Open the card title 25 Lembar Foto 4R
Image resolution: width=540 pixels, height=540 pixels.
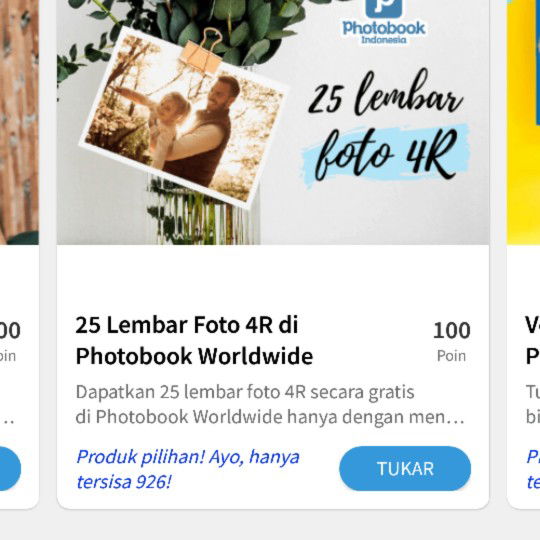point(194,340)
